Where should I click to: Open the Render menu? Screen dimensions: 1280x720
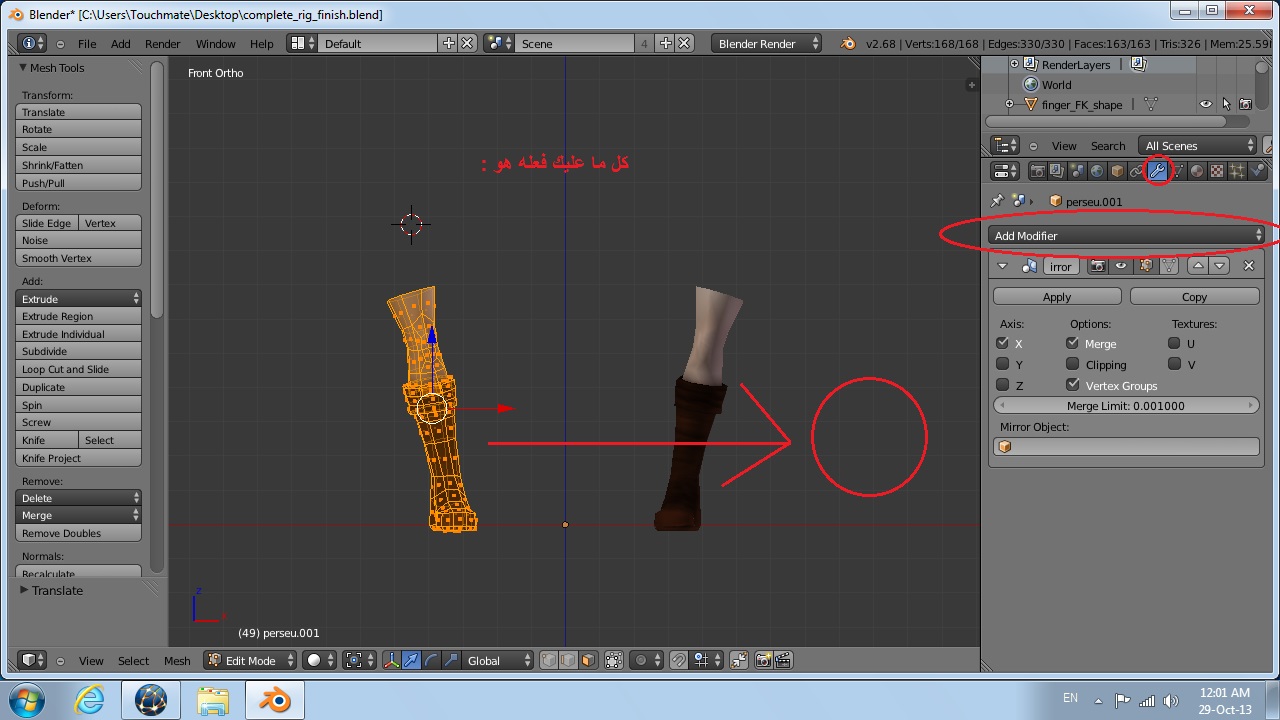click(162, 44)
